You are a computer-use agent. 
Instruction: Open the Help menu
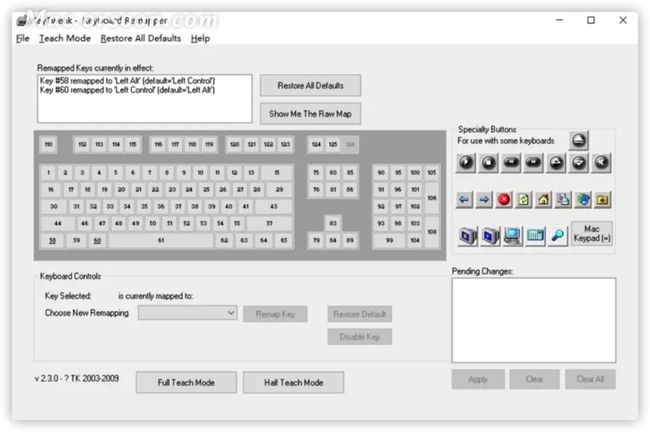click(x=200, y=39)
